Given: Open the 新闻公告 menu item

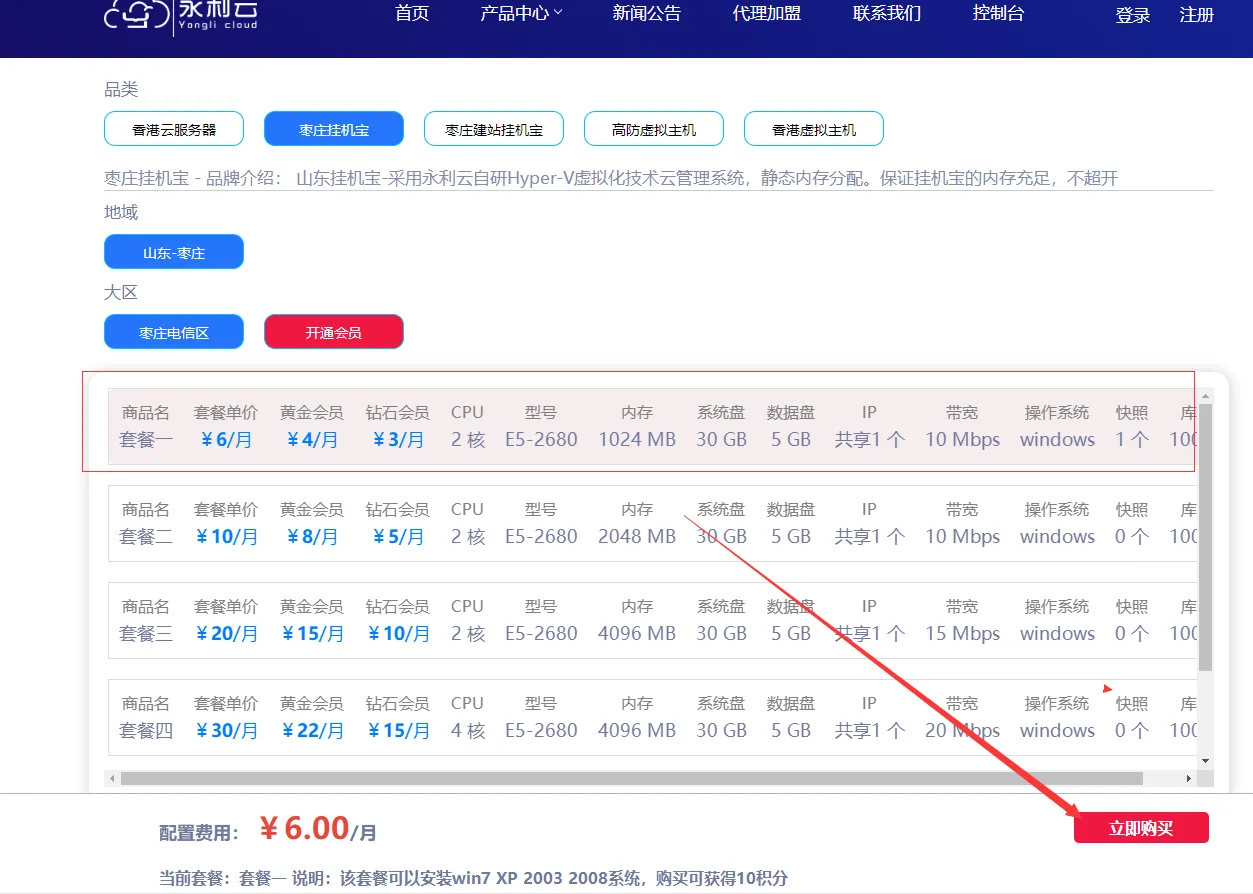Looking at the screenshot, I should (x=647, y=14).
